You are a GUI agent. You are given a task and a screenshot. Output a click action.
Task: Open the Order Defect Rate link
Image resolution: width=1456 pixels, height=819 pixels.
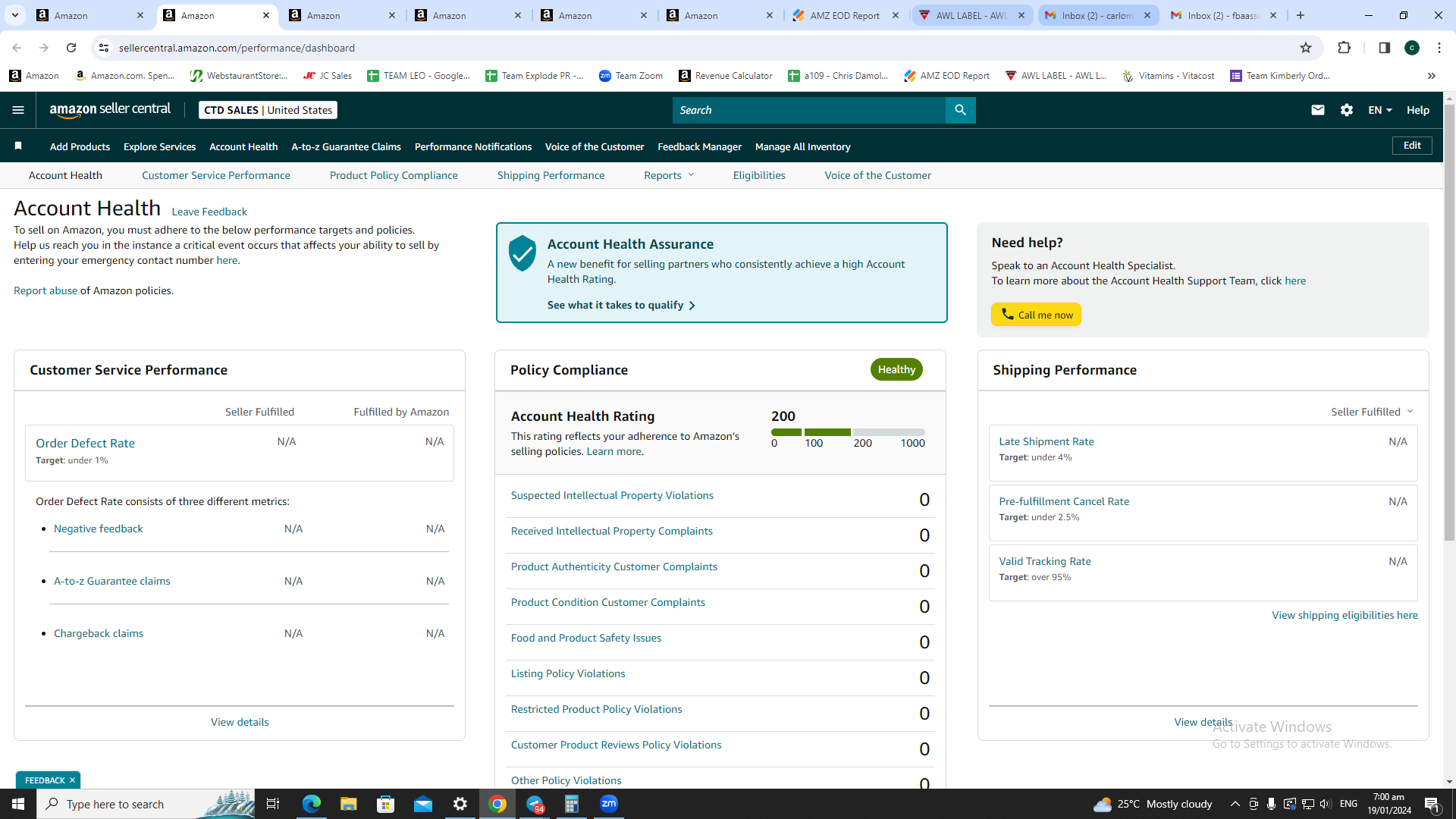(x=85, y=443)
